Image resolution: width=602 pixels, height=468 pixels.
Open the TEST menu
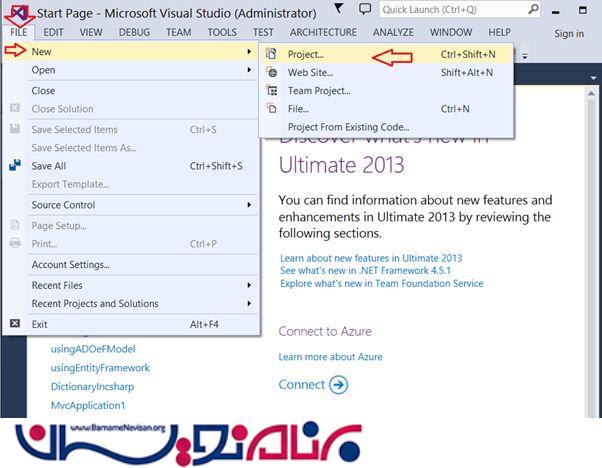tap(263, 32)
